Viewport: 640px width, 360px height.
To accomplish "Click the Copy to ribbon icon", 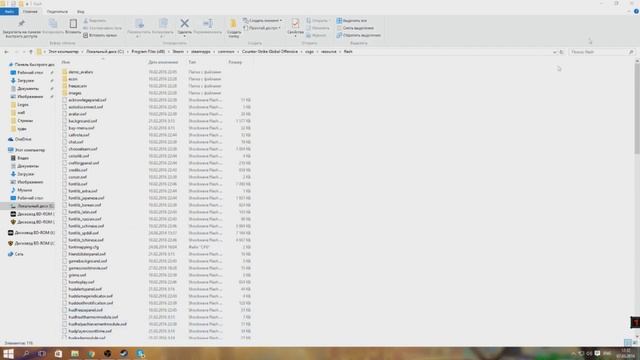I will [x=163, y=24].
